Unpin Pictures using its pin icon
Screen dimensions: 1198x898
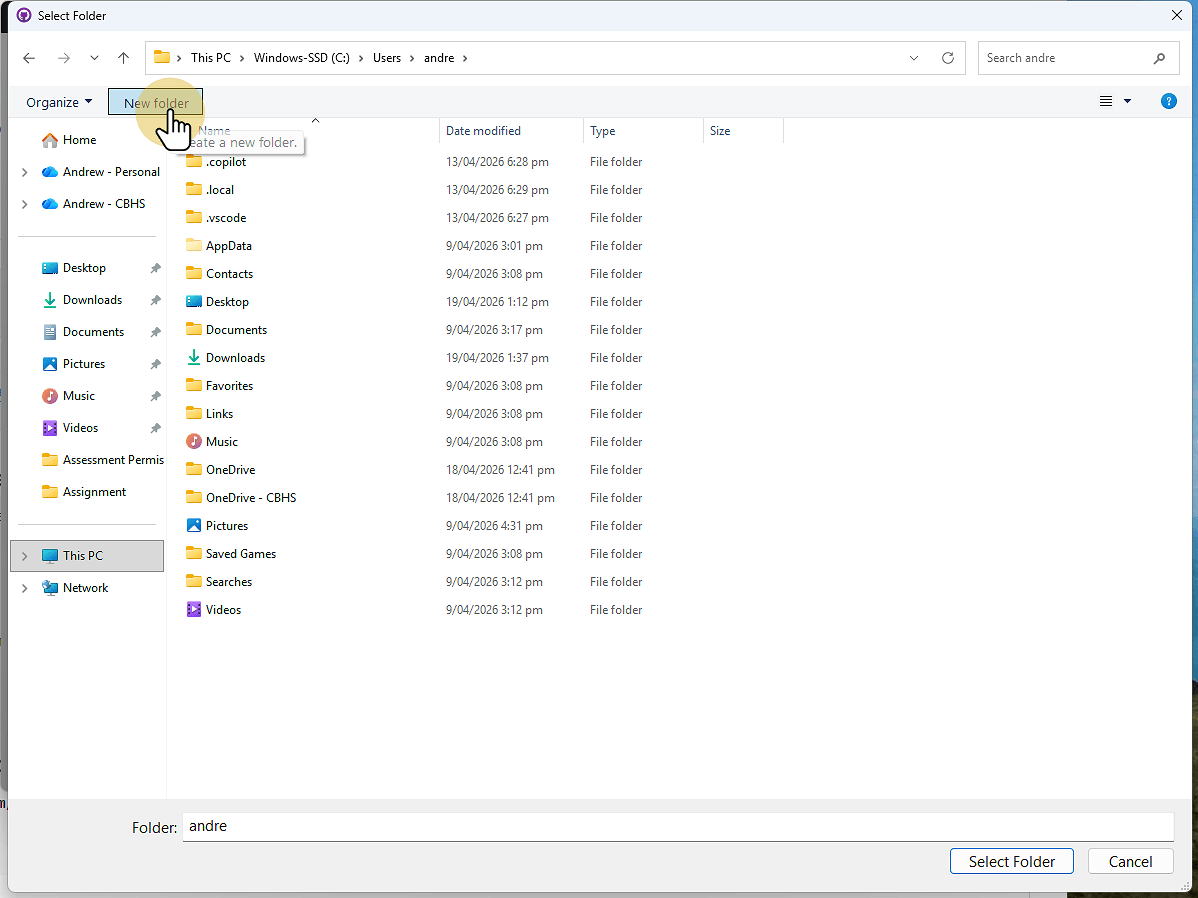[153, 363]
